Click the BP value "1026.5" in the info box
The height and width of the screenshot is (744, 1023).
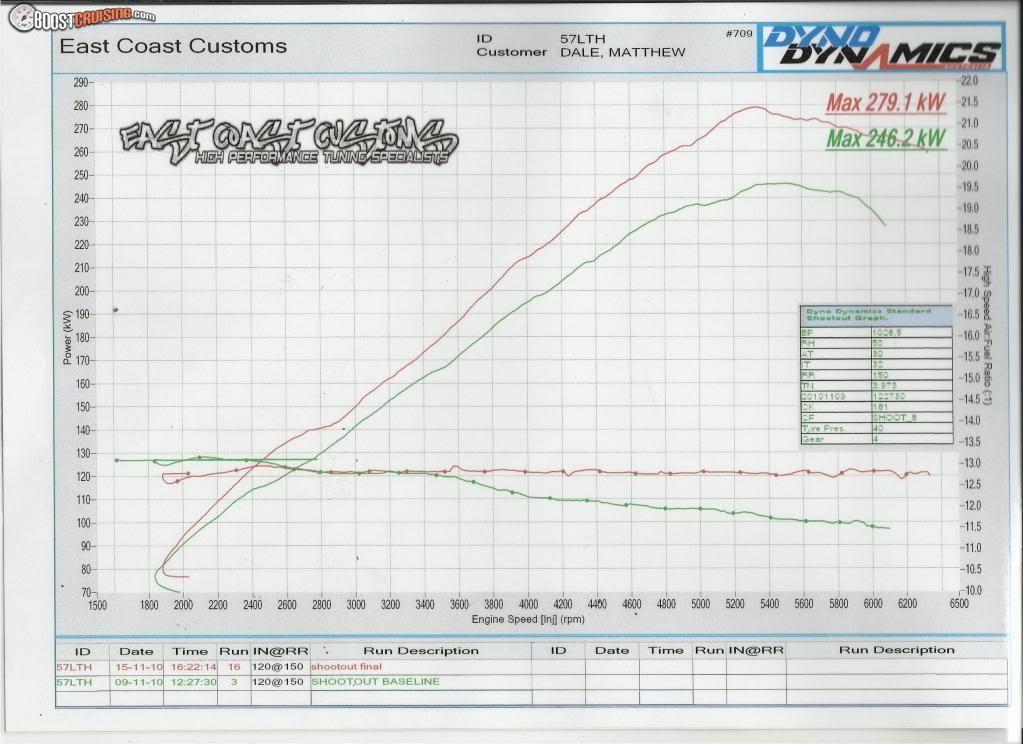[x=887, y=333]
